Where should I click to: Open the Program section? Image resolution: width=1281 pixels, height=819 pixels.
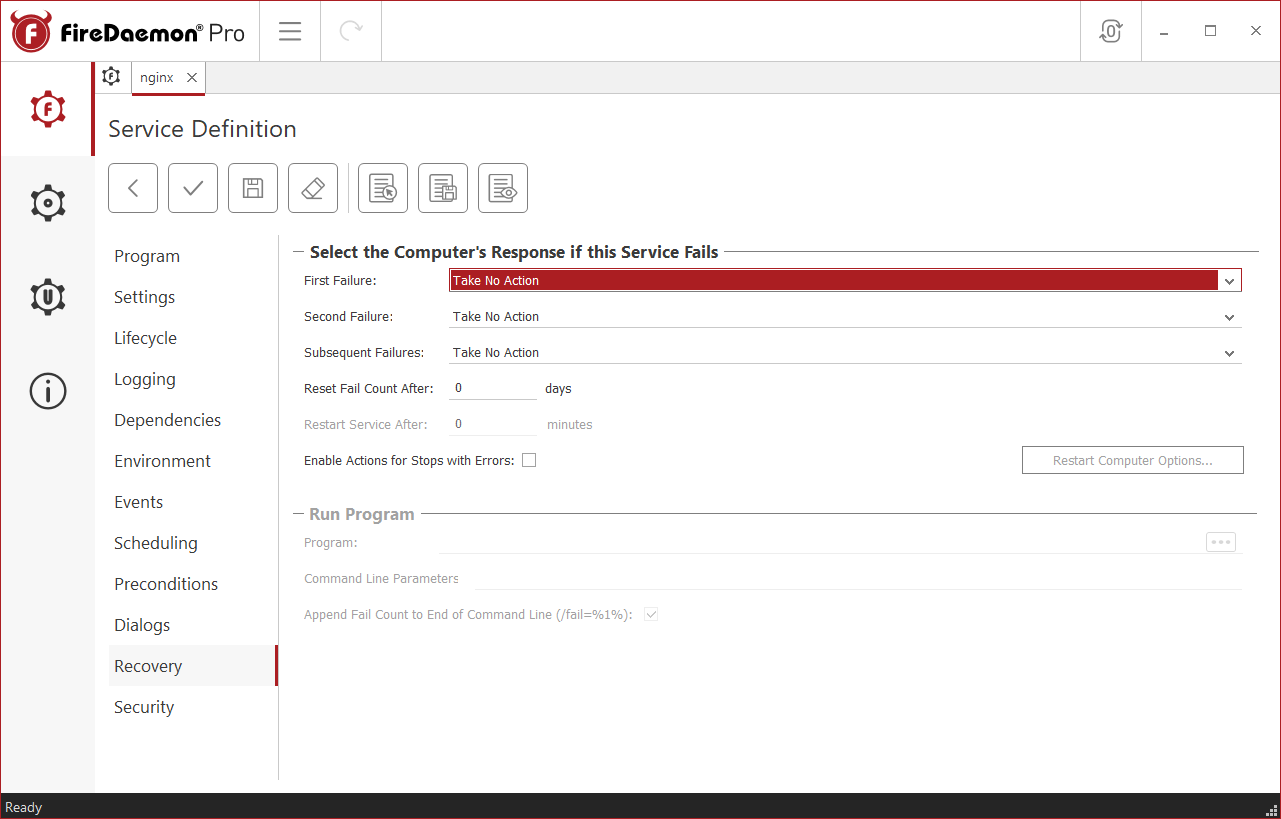click(192, 256)
